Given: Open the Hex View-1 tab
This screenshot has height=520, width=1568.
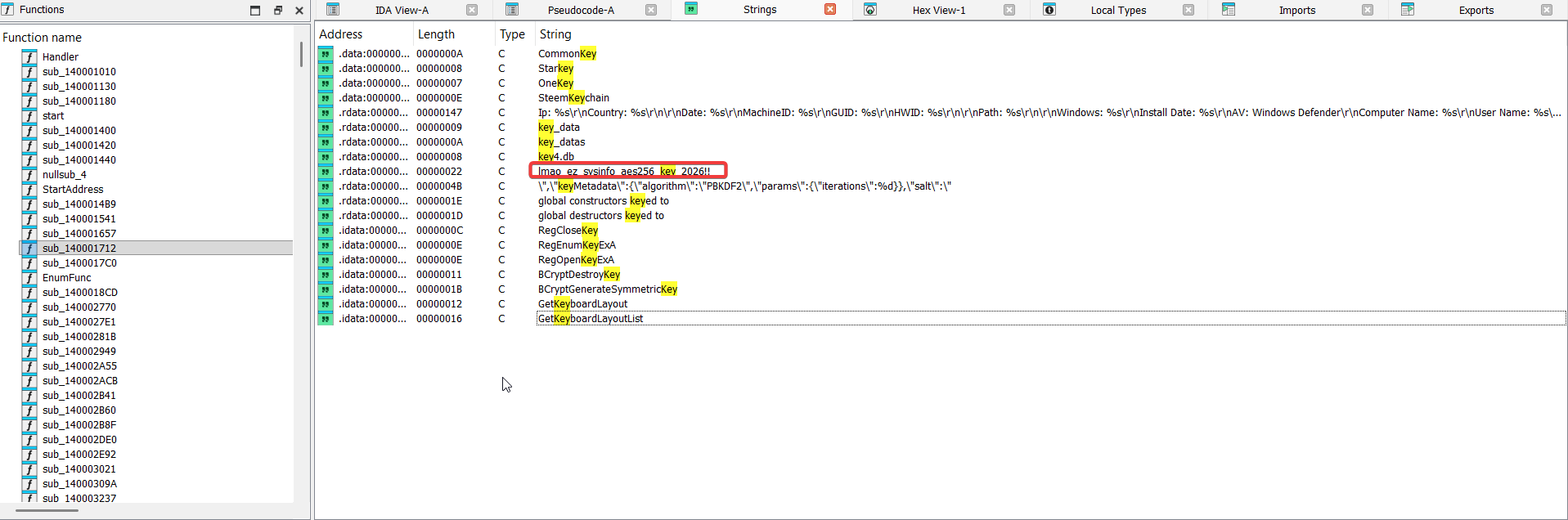Looking at the screenshot, I should 939,10.
